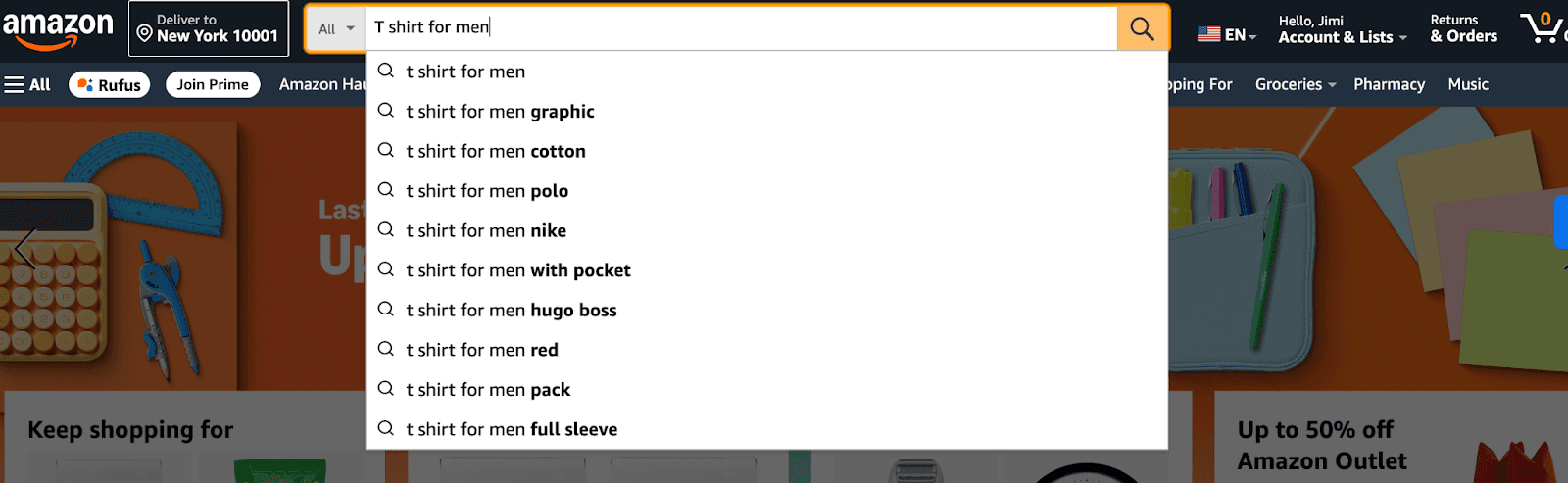The height and width of the screenshot is (483, 1568).
Task: Select suggestion 't shirt for men with pocket'
Action: point(766,270)
